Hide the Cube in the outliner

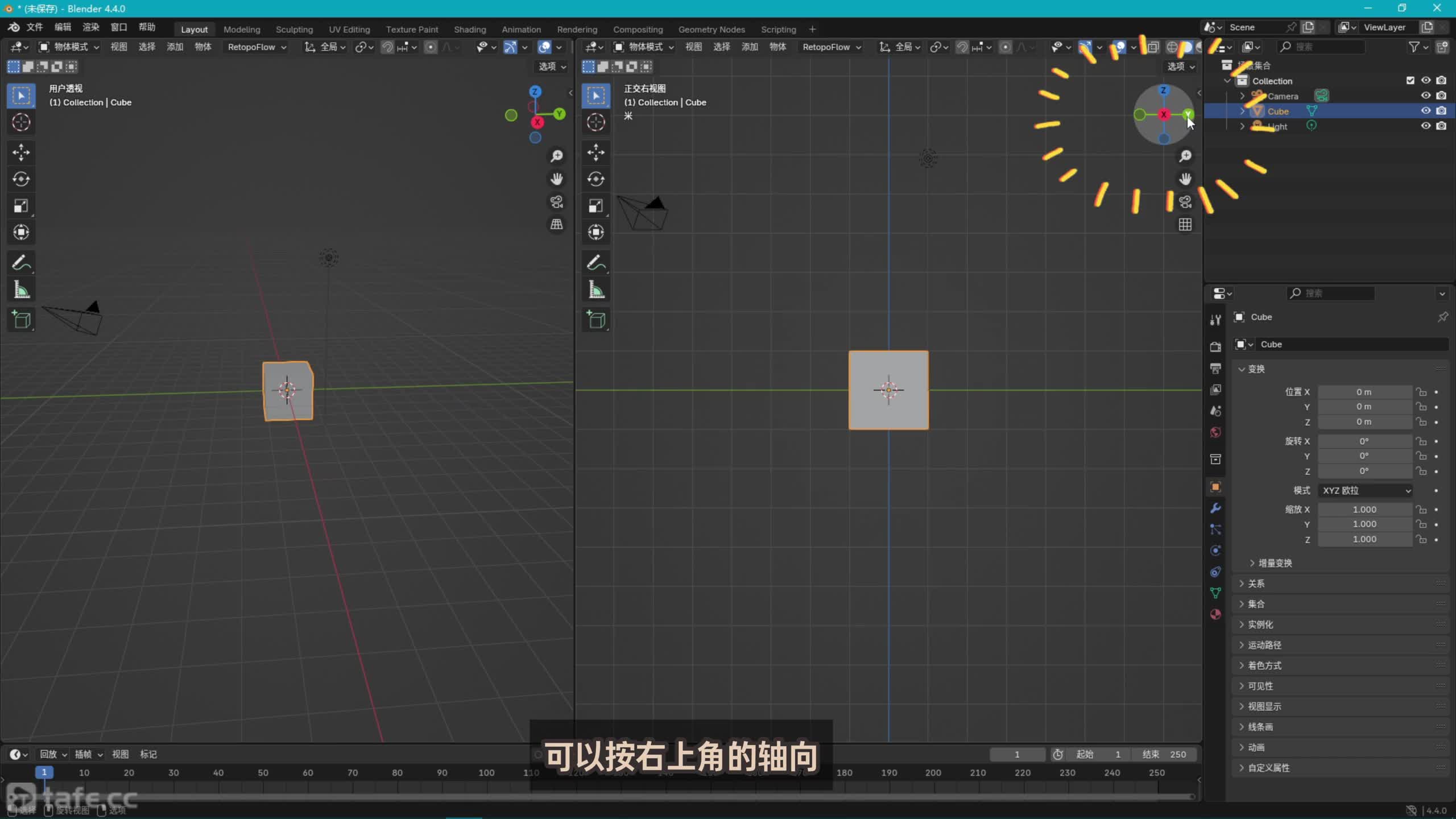(1425, 111)
